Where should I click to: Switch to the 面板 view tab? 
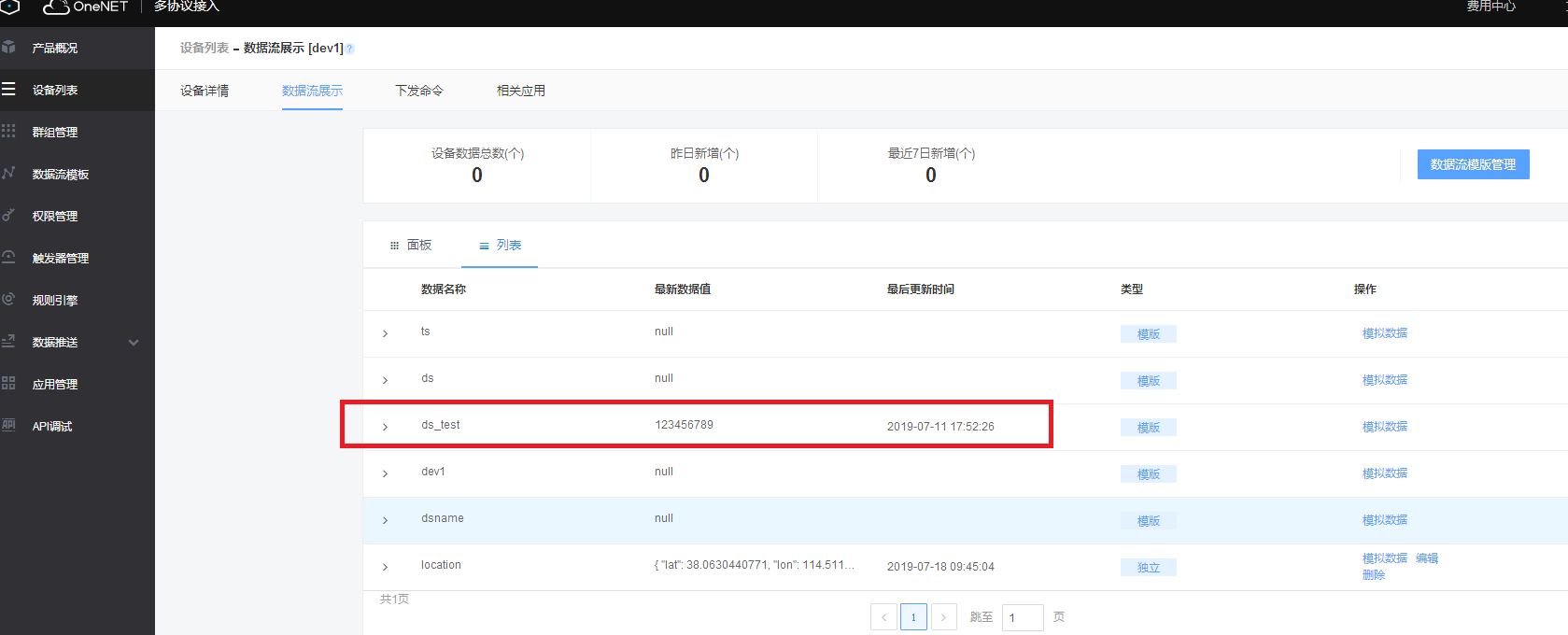(411, 245)
